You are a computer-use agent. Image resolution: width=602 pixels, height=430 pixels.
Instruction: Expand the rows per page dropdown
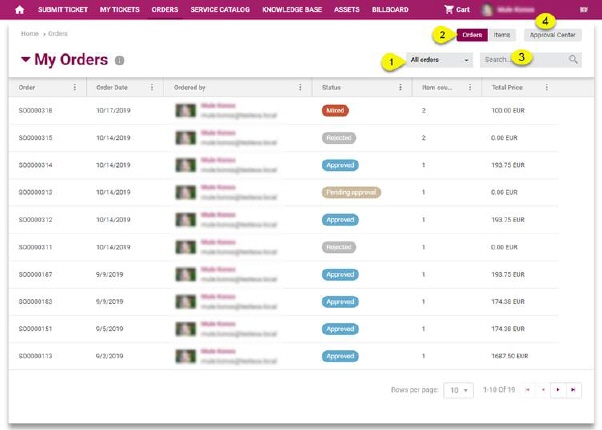(459, 390)
